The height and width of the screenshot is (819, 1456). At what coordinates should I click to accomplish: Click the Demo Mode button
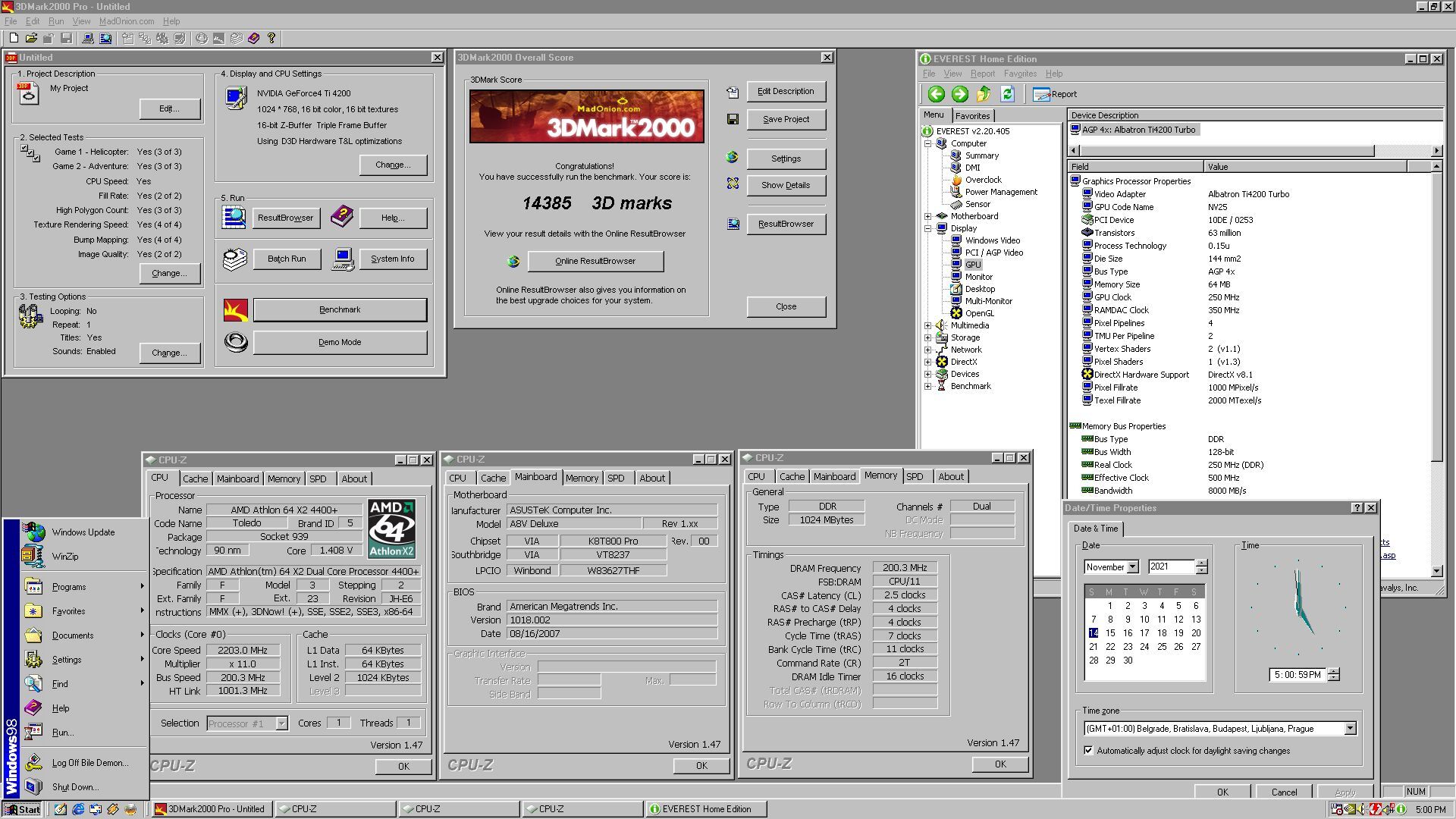(x=340, y=342)
